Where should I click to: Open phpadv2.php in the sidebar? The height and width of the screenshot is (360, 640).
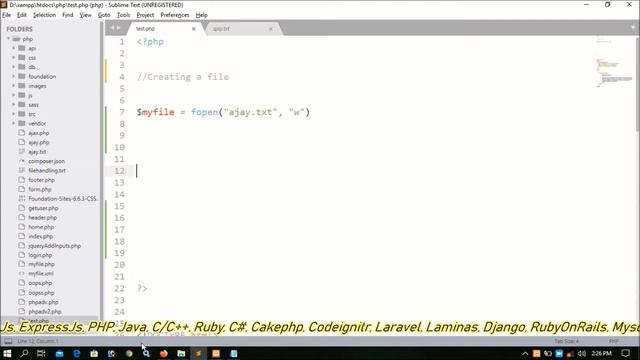pyautogui.click(x=45, y=311)
